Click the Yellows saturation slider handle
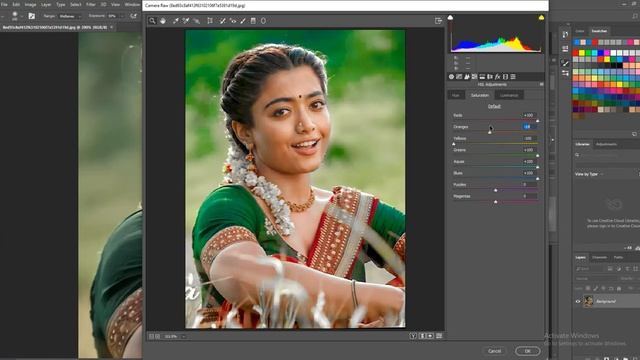 (453, 144)
